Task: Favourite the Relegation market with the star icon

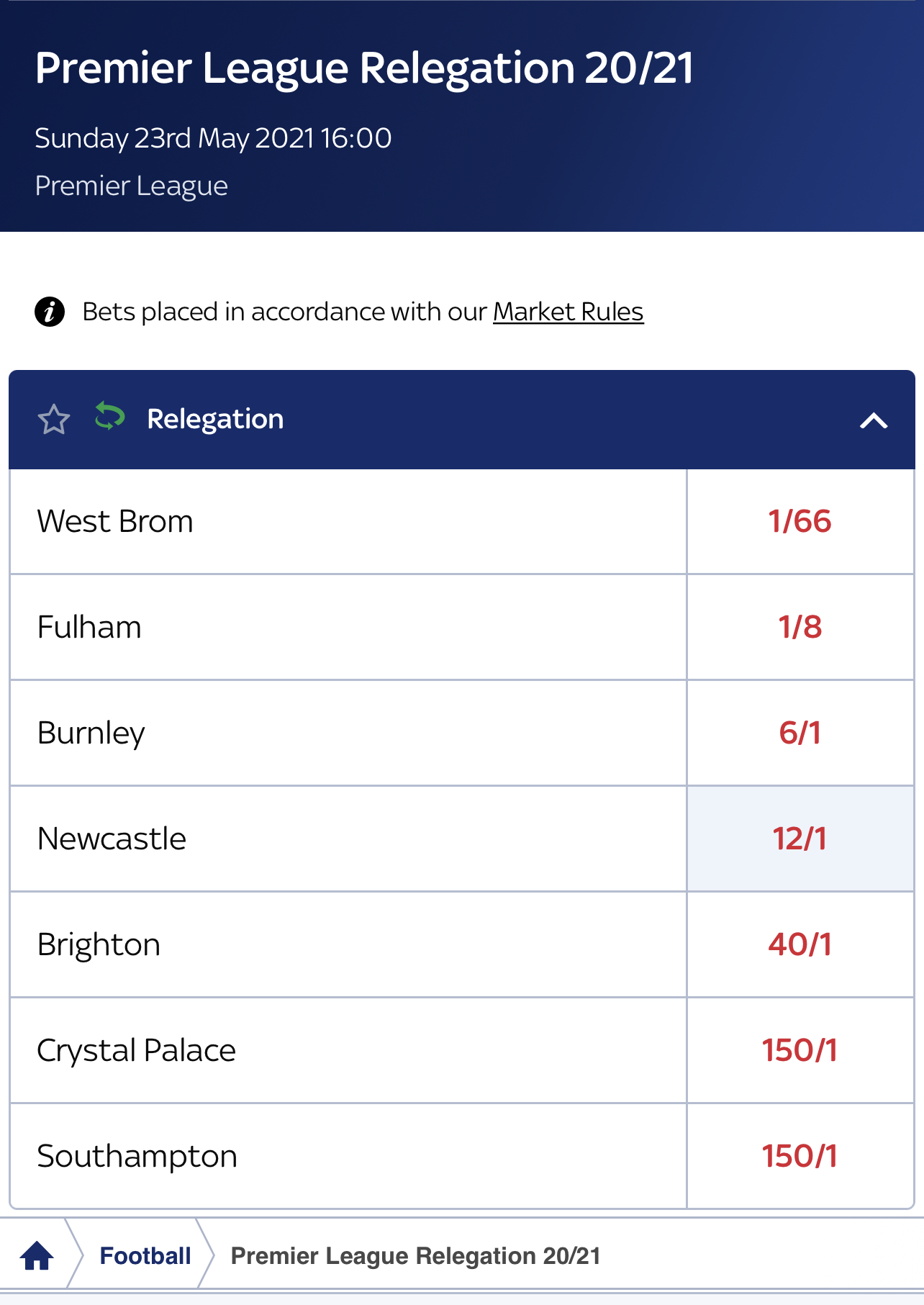Action: coord(54,420)
